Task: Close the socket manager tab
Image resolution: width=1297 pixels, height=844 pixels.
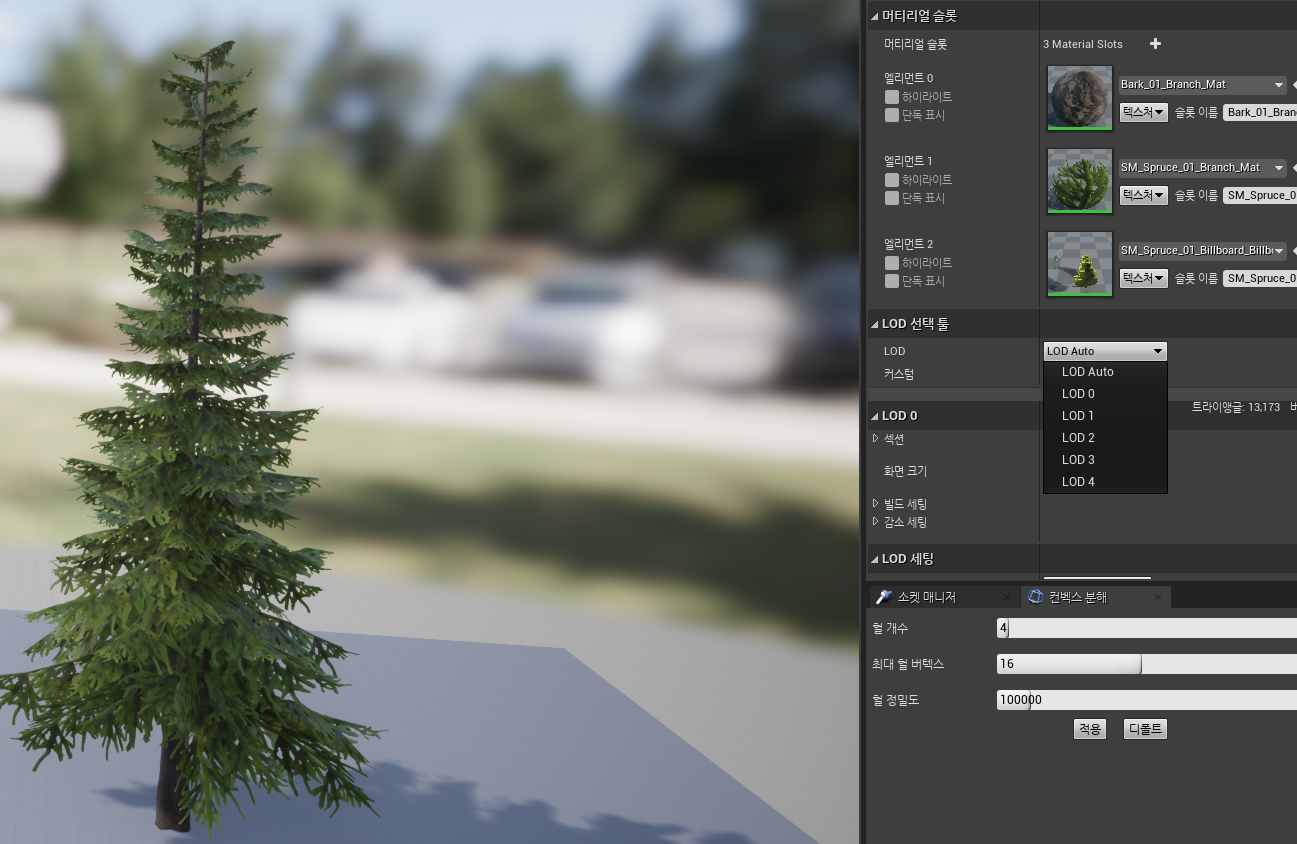Action: [1007, 597]
